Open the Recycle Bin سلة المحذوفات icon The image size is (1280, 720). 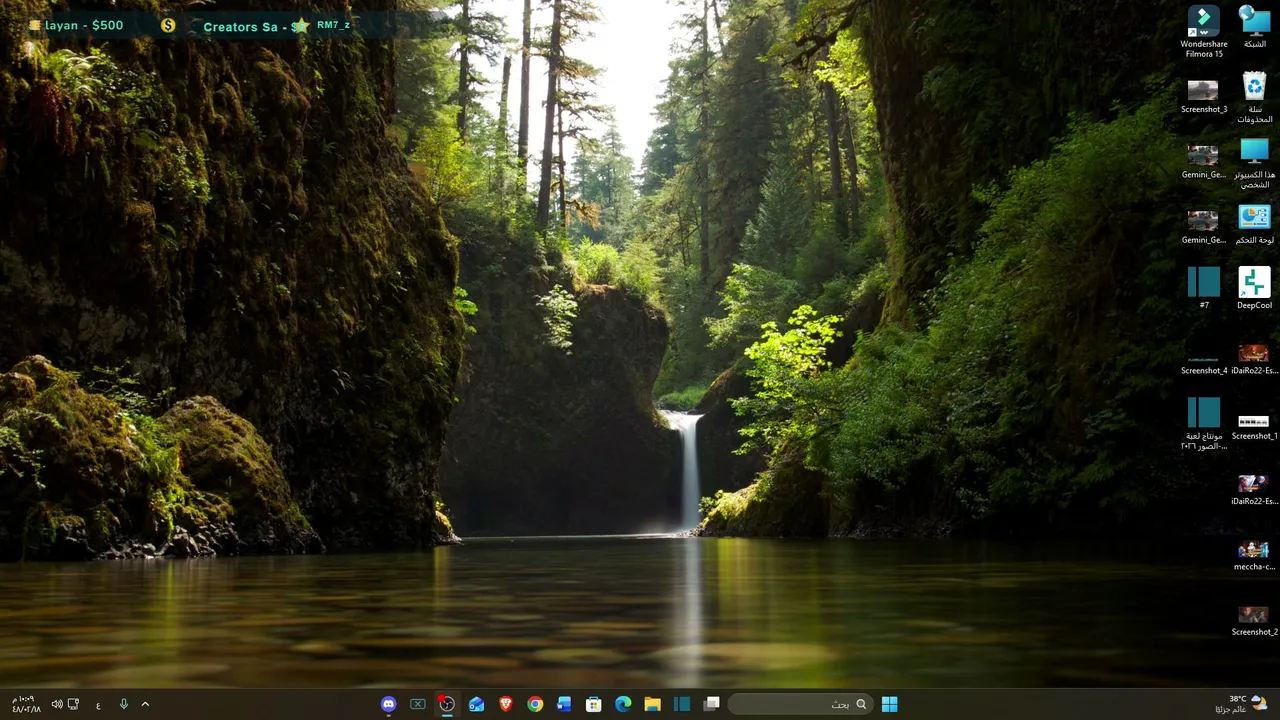1254,98
